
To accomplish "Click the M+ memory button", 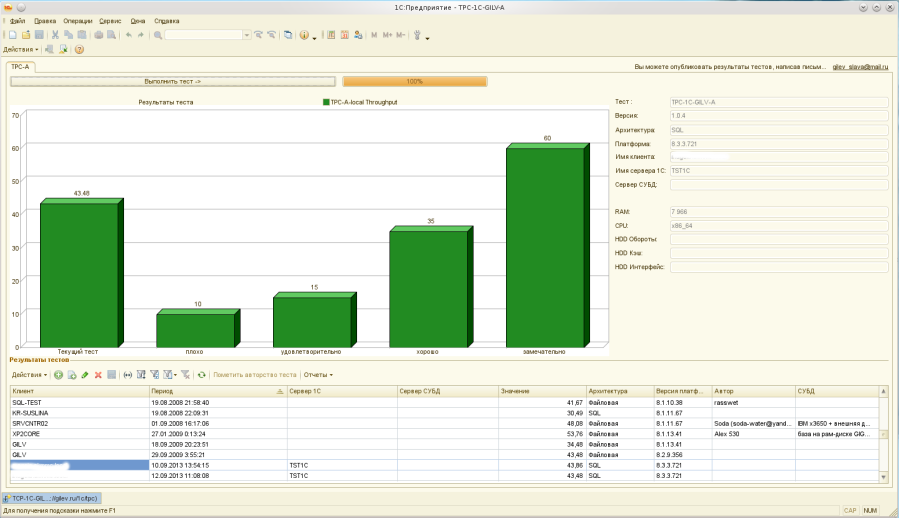I will click(x=388, y=35).
